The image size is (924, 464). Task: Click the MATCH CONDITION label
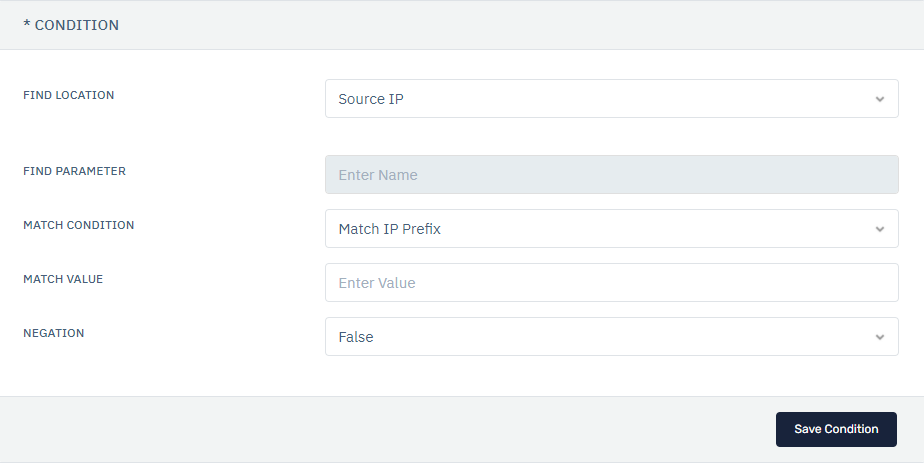[x=78, y=225]
